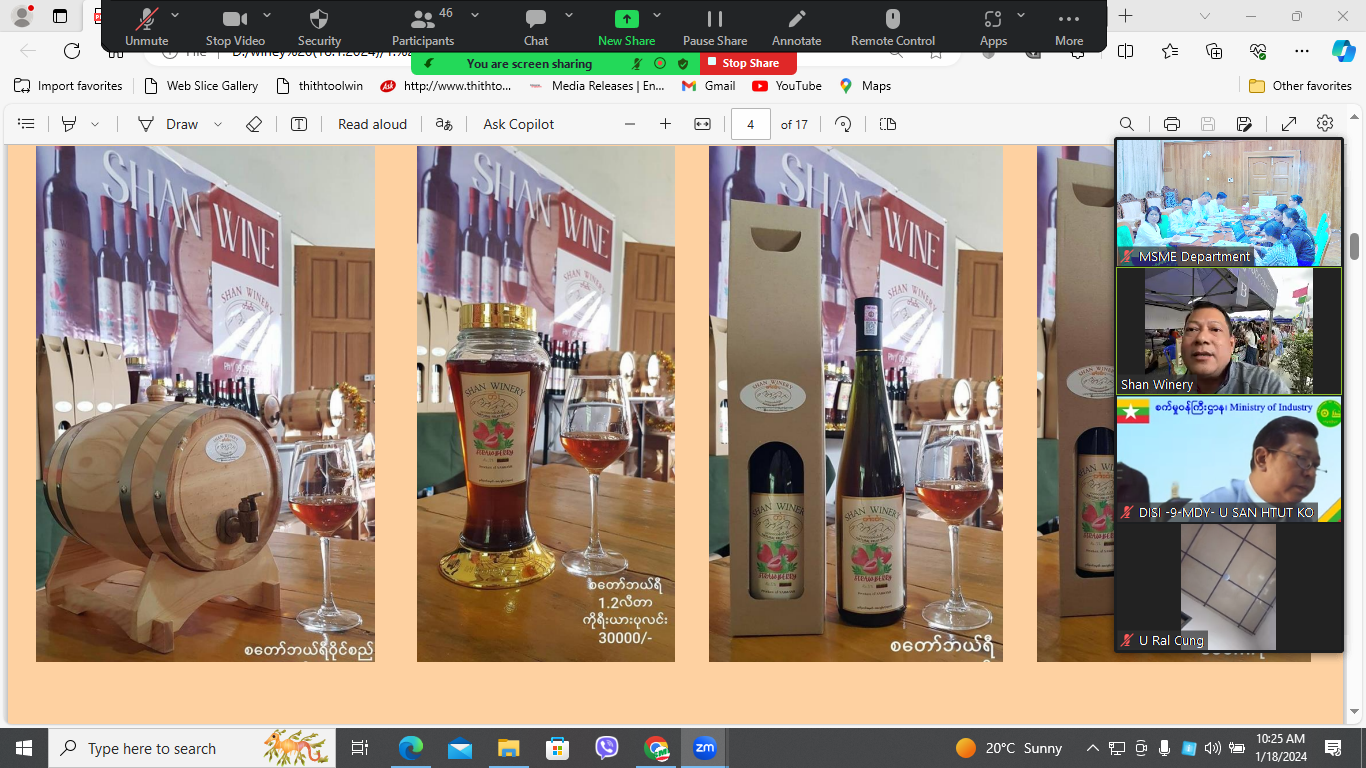Open the Zoom app in Windows taskbar

(705, 748)
